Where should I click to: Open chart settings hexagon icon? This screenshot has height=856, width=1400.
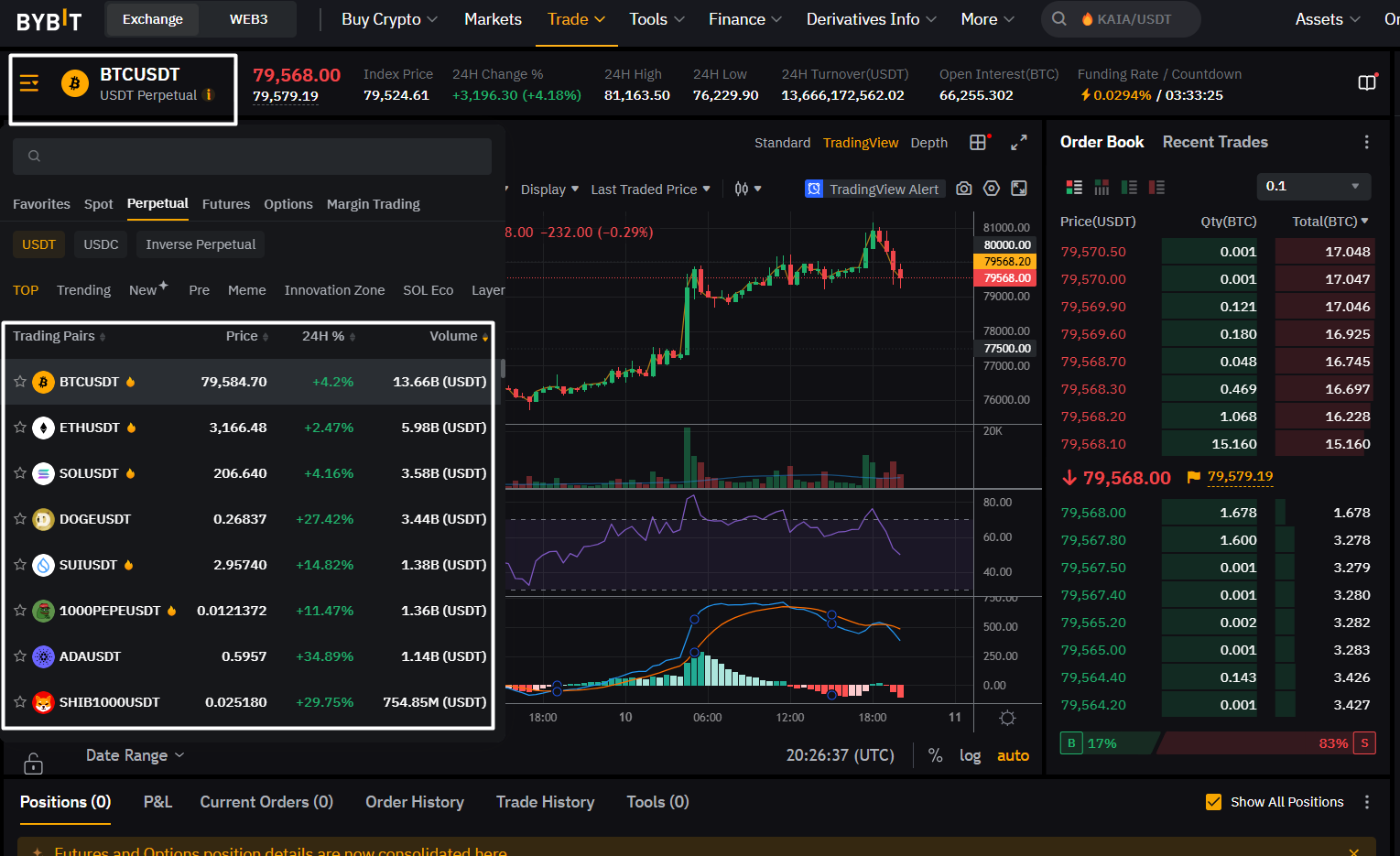[x=991, y=189]
